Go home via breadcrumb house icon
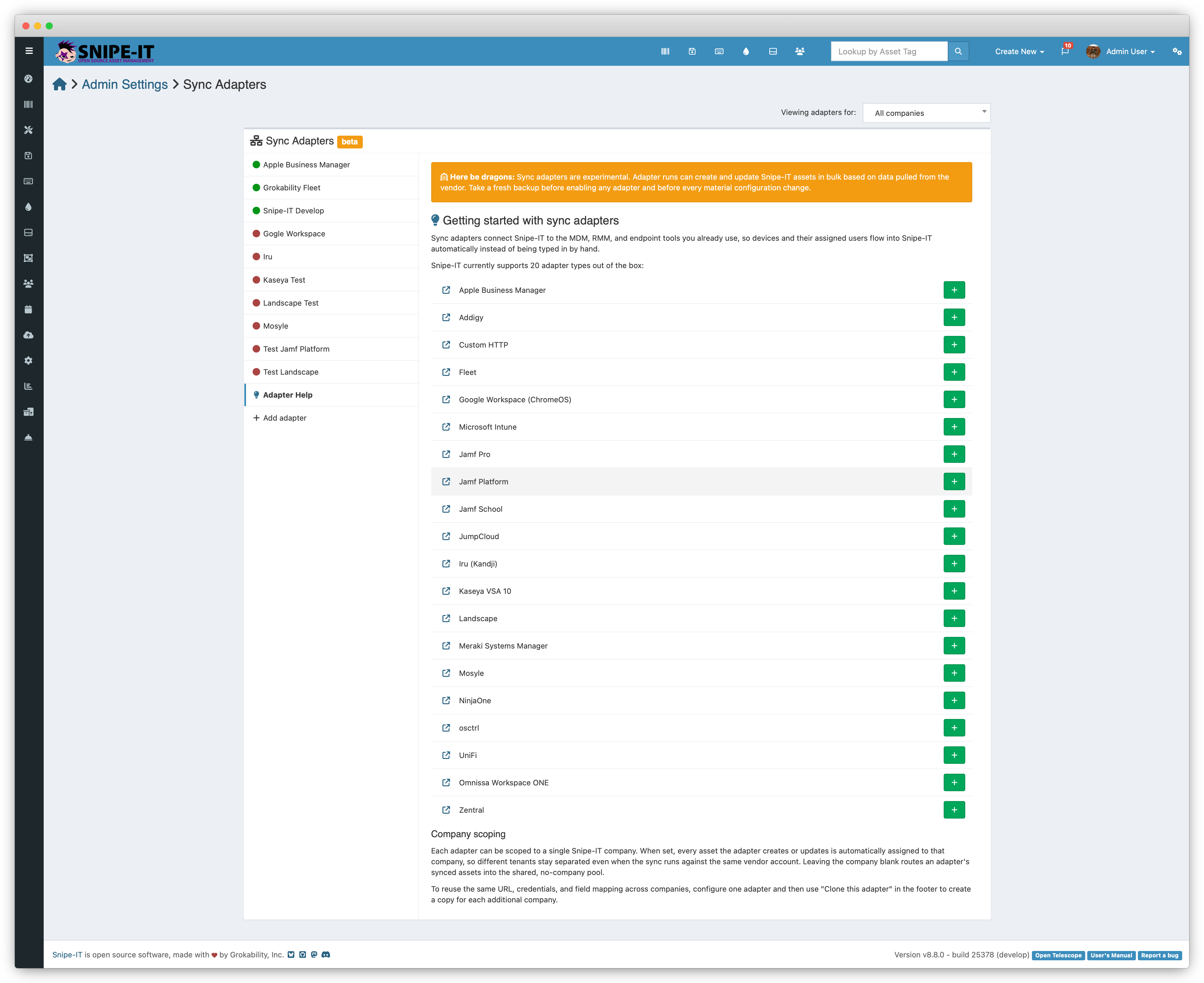Screen dimensions: 1204x983 click(59, 84)
